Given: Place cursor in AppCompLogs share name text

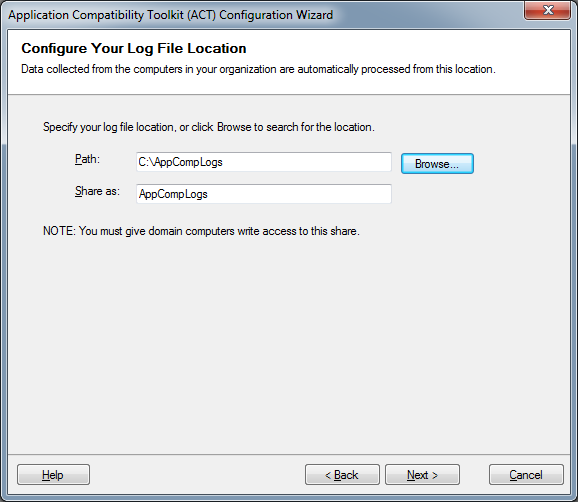Looking at the screenshot, I should [x=173, y=194].
